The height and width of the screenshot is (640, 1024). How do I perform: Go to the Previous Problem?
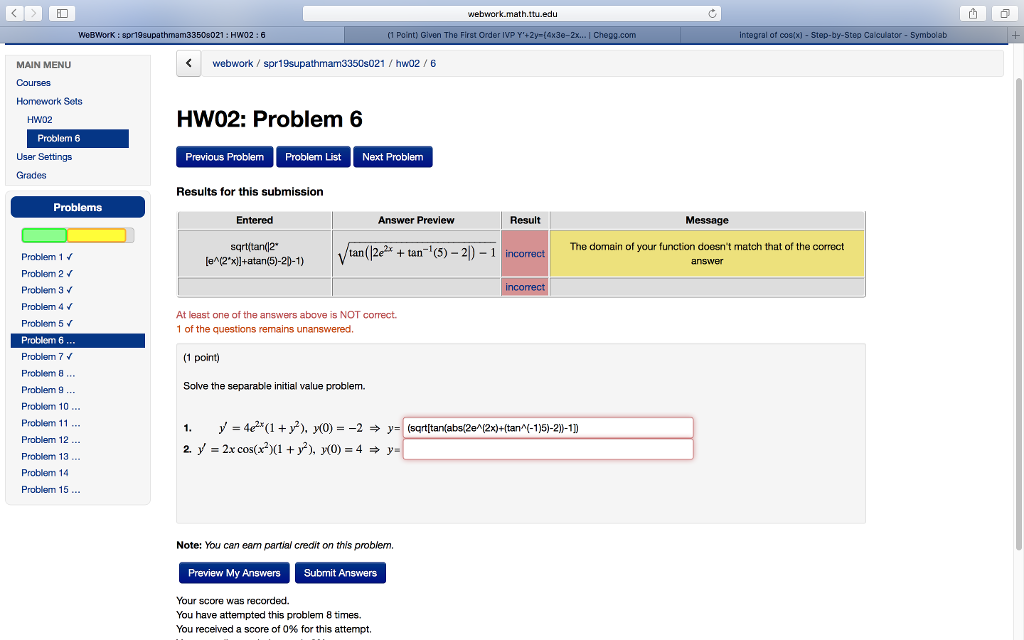(x=224, y=157)
